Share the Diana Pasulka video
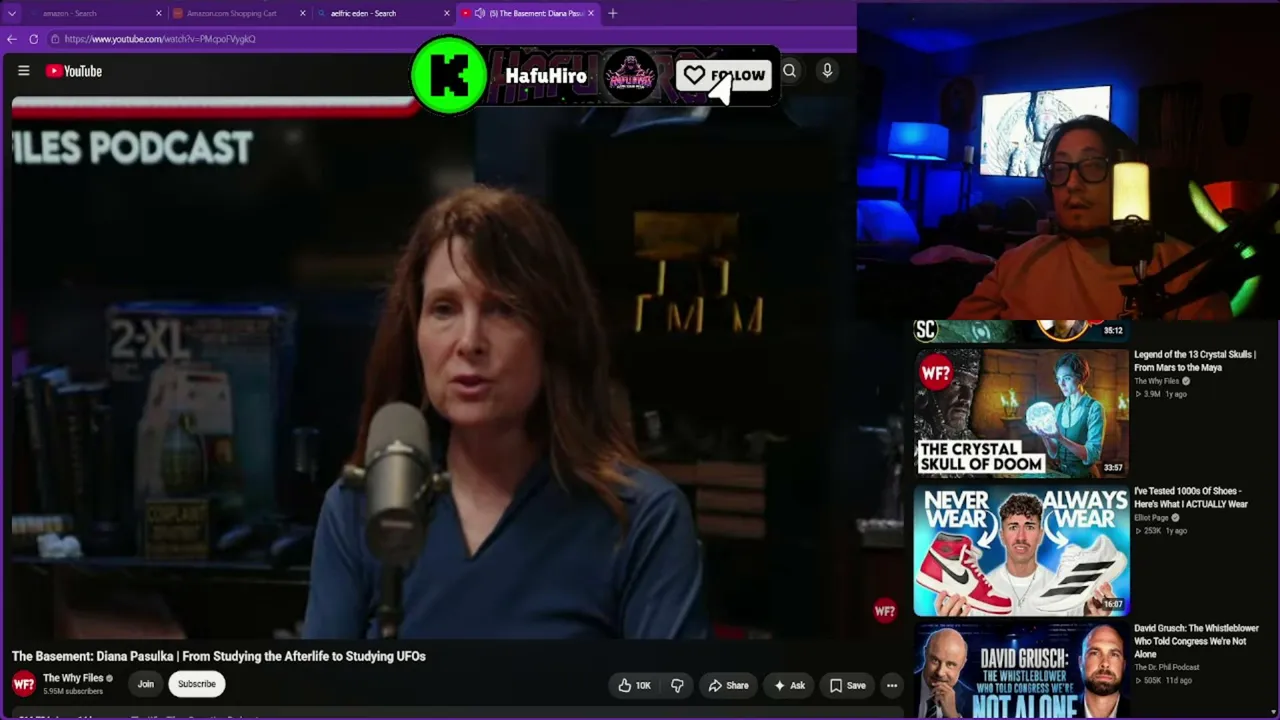Screen dimensions: 1280x720 tap(728, 685)
